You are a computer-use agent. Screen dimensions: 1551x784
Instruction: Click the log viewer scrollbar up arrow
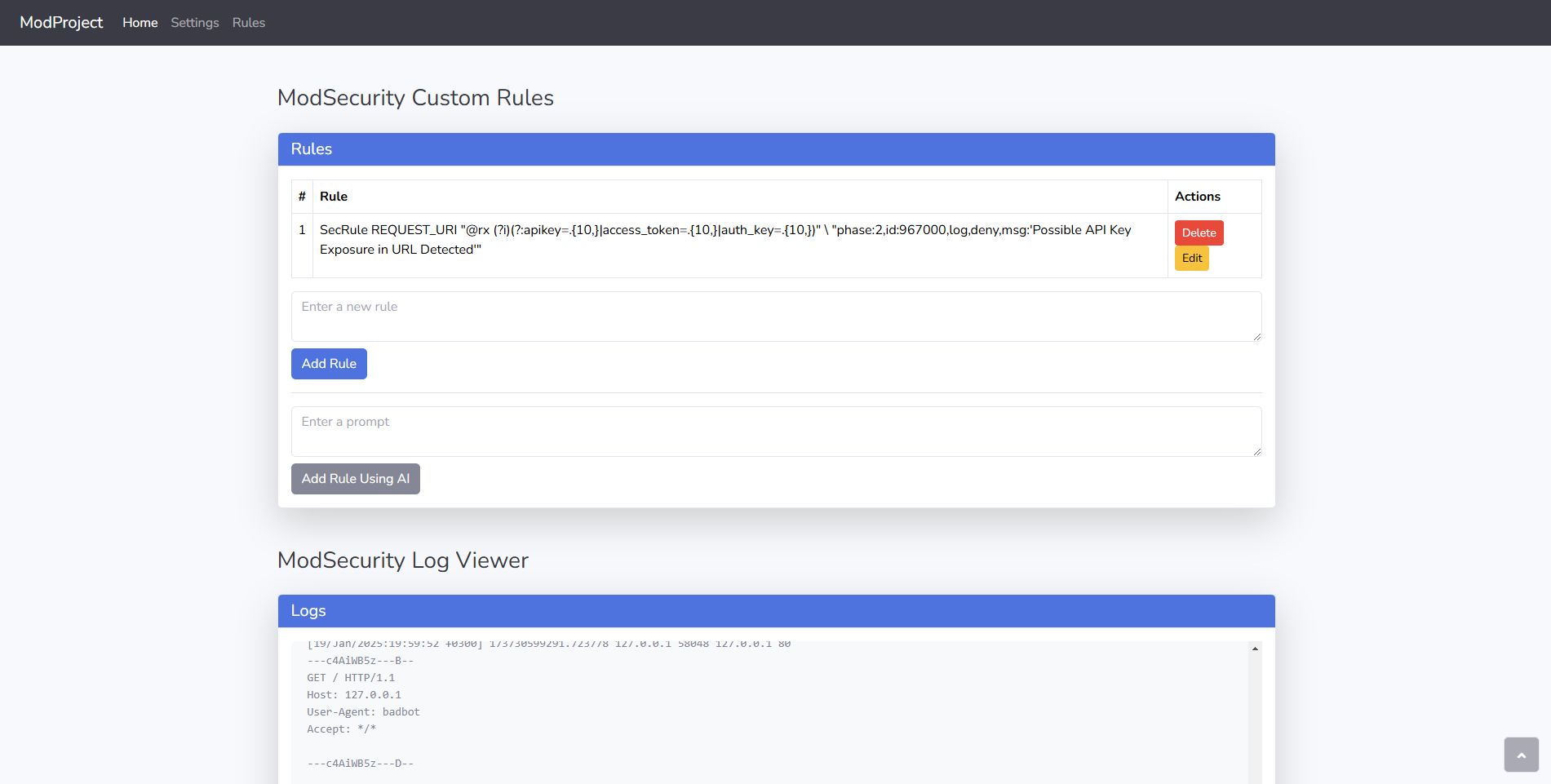(x=1255, y=649)
